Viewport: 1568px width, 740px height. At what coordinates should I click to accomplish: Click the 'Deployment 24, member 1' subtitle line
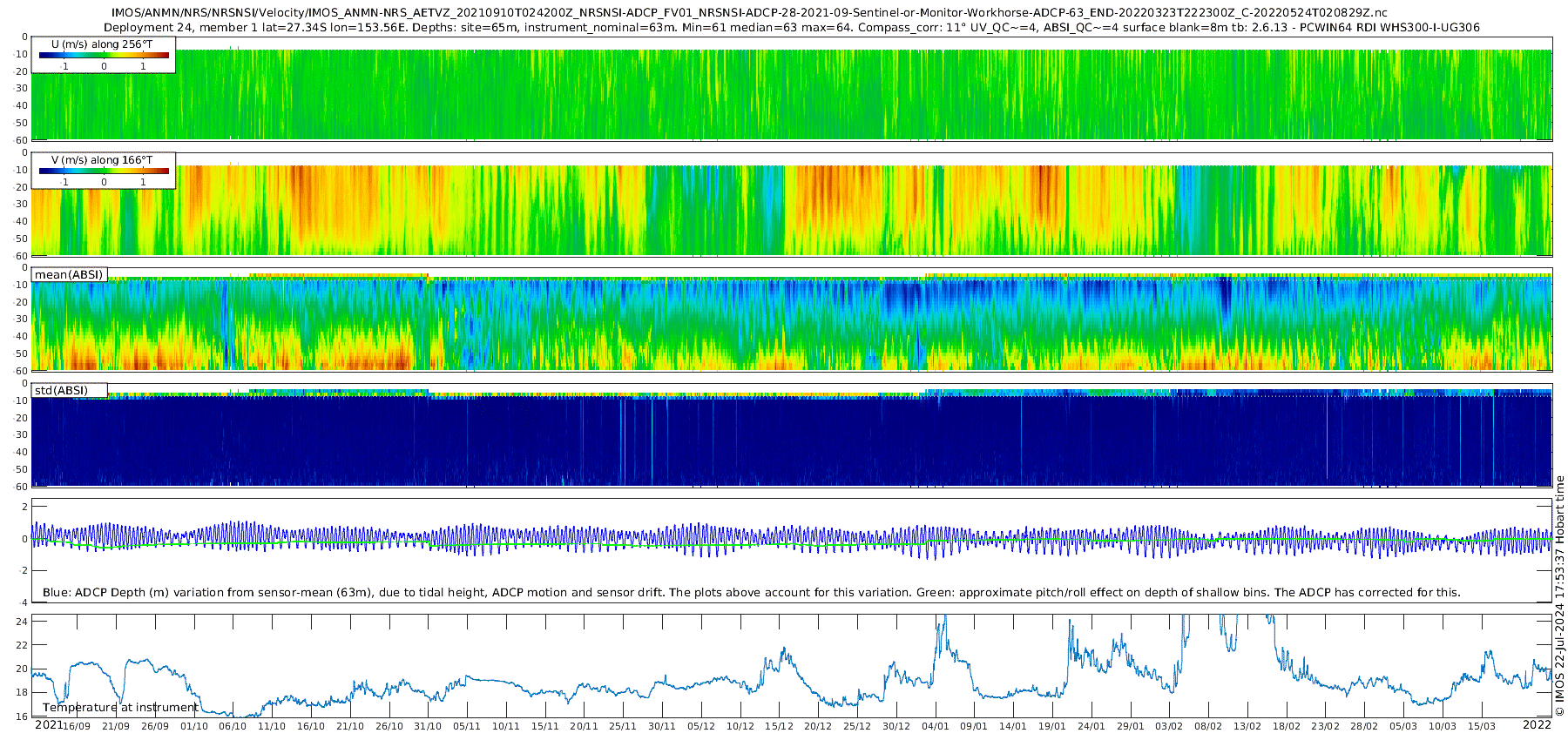(791, 27)
